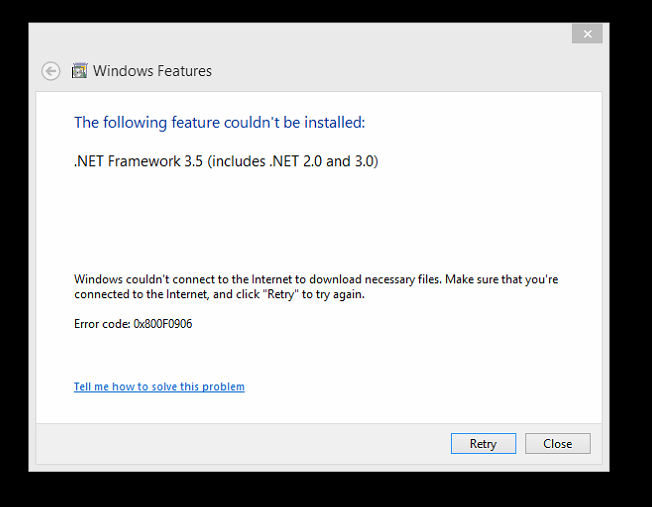
Task: Click the Close button at the bottom
Action: pos(557,443)
